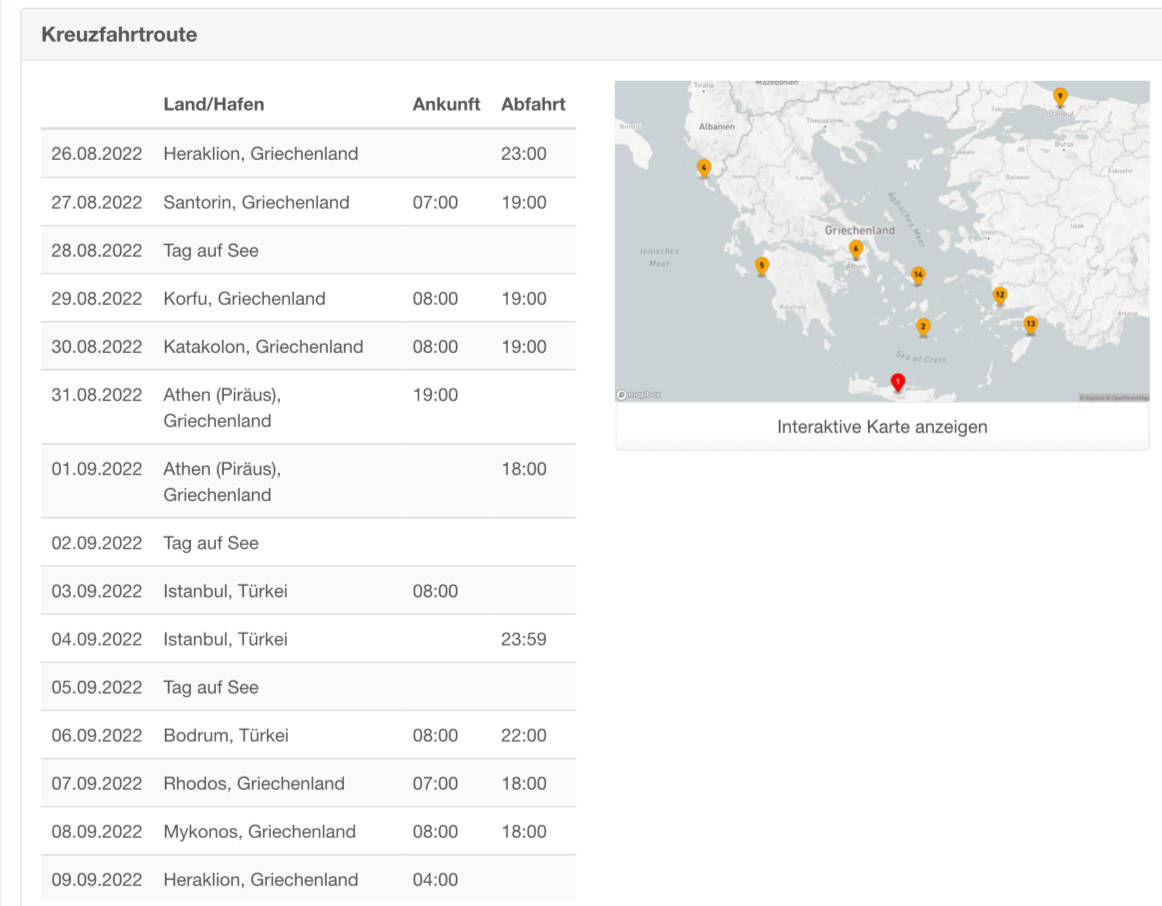Screen dimensions: 1162x906
Task: Click map marker 13 on Rhodos
Action: (x=1030, y=324)
